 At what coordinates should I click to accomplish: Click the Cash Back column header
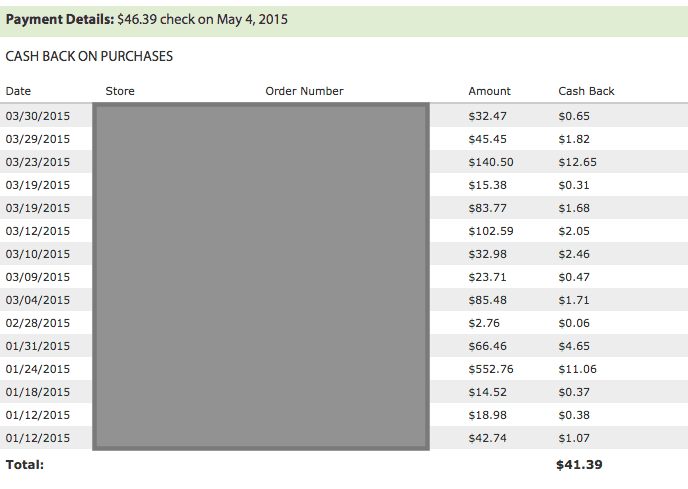click(586, 91)
